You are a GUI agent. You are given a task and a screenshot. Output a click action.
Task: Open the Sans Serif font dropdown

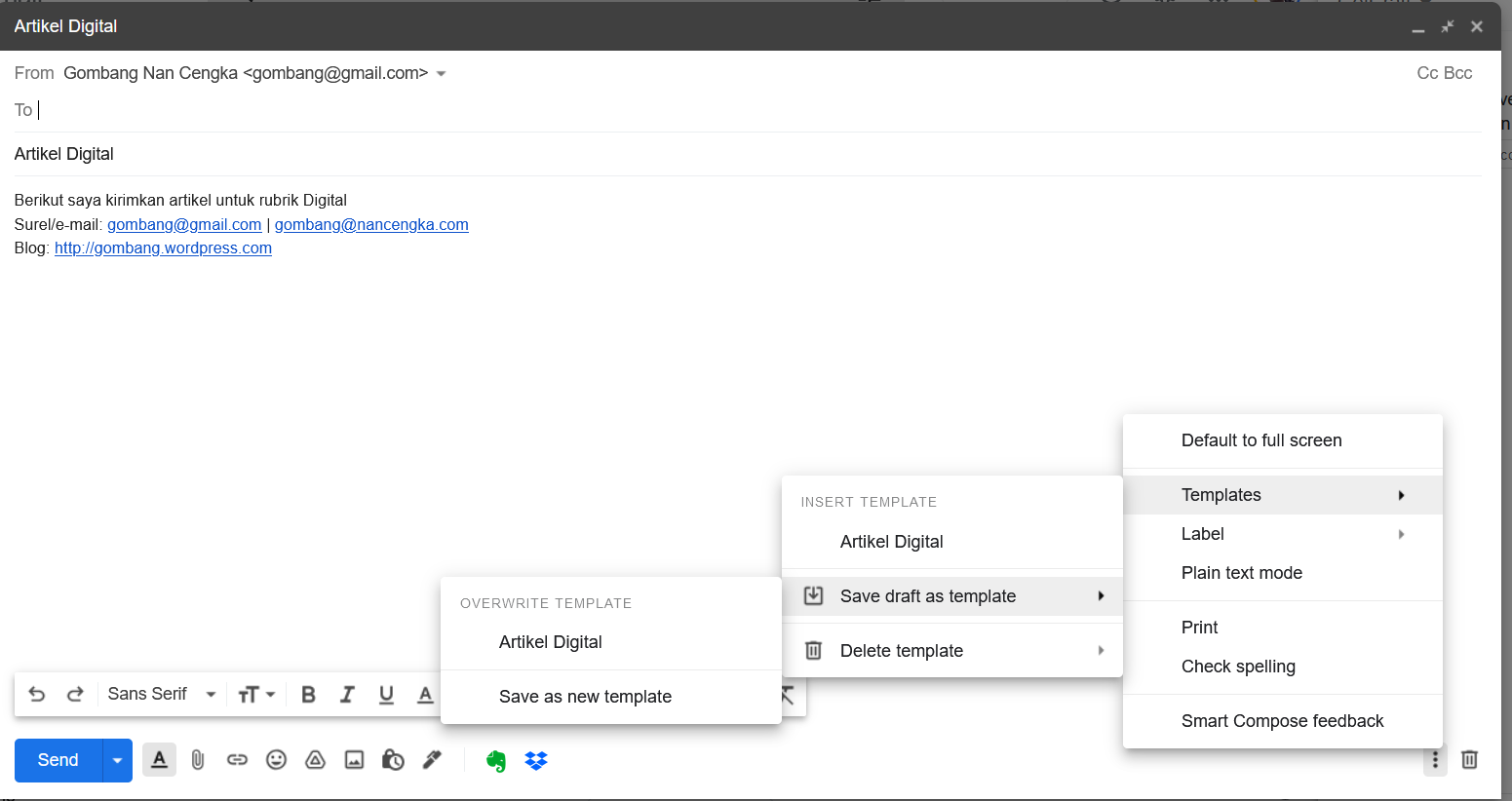pyautogui.click(x=162, y=694)
